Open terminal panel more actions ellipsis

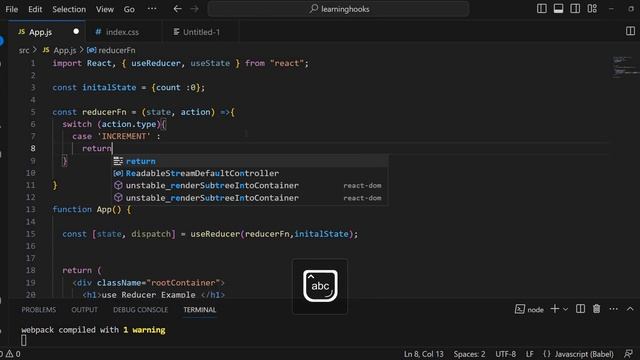click(613, 309)
